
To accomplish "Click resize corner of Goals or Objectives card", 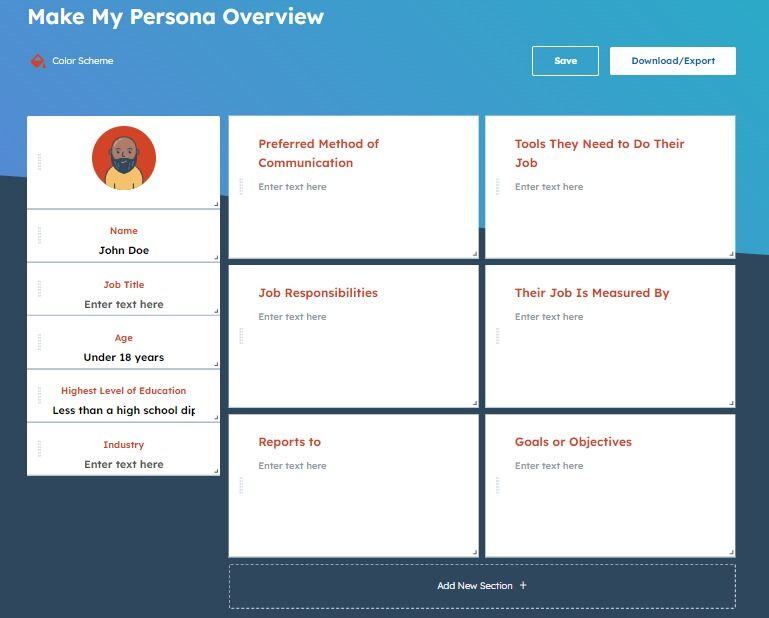I will click(730, 551).
